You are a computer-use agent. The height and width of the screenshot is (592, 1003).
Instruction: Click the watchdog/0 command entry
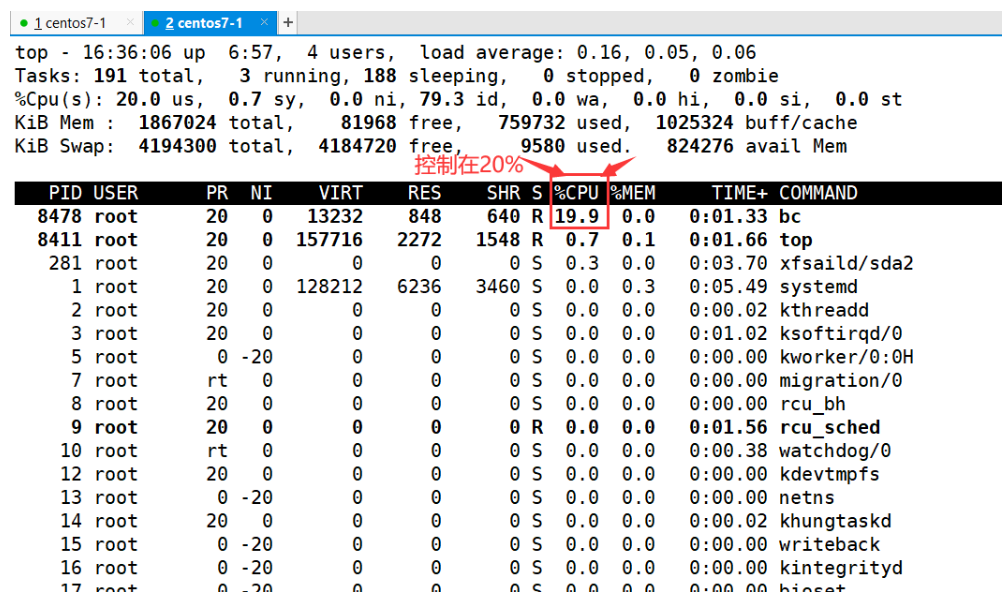coord(835,451)
